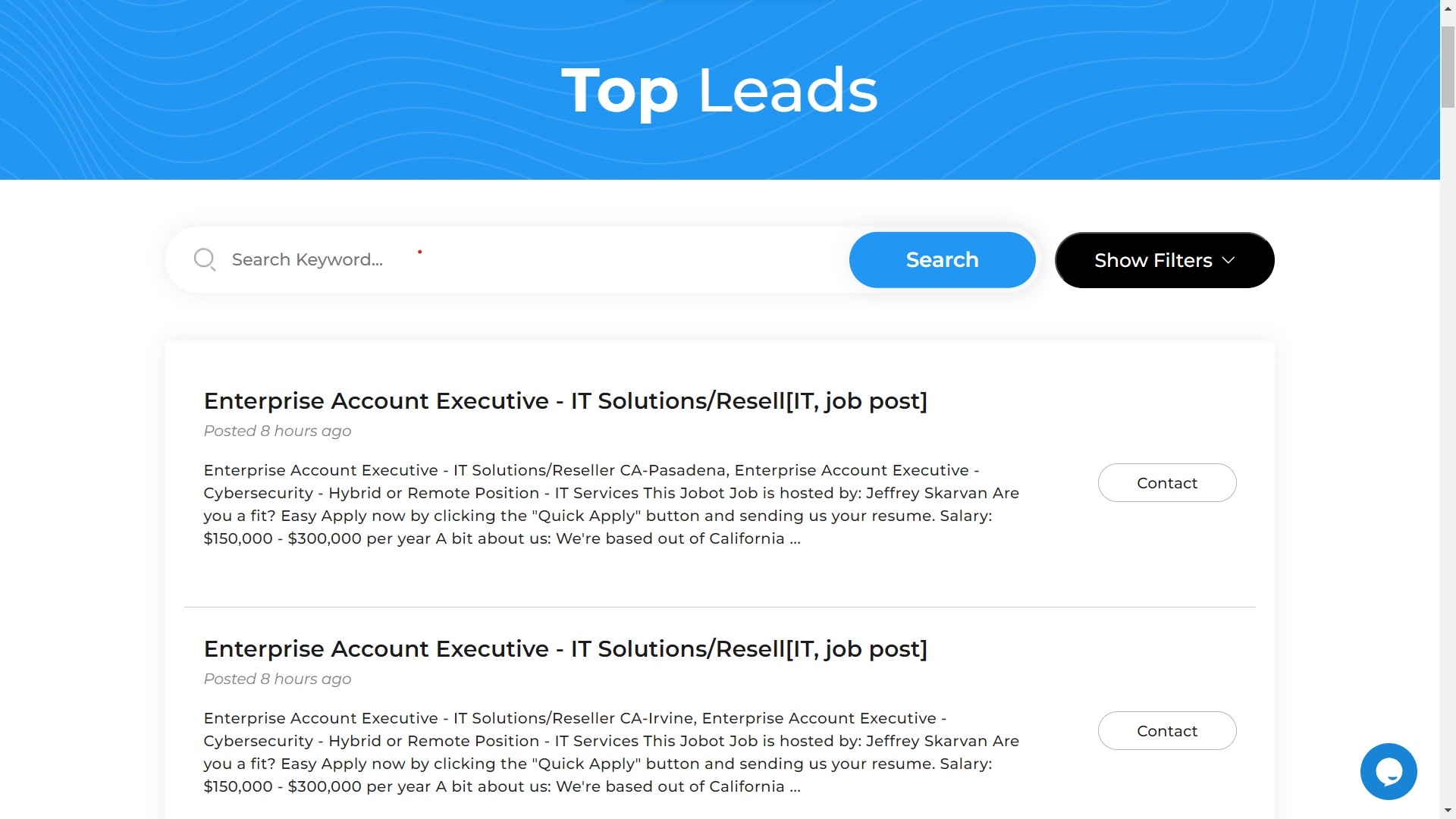The height and width of the screenshot is (819, 1456).
Task: Click the CA-Pasadena lead description text
Action: (611, 504)
